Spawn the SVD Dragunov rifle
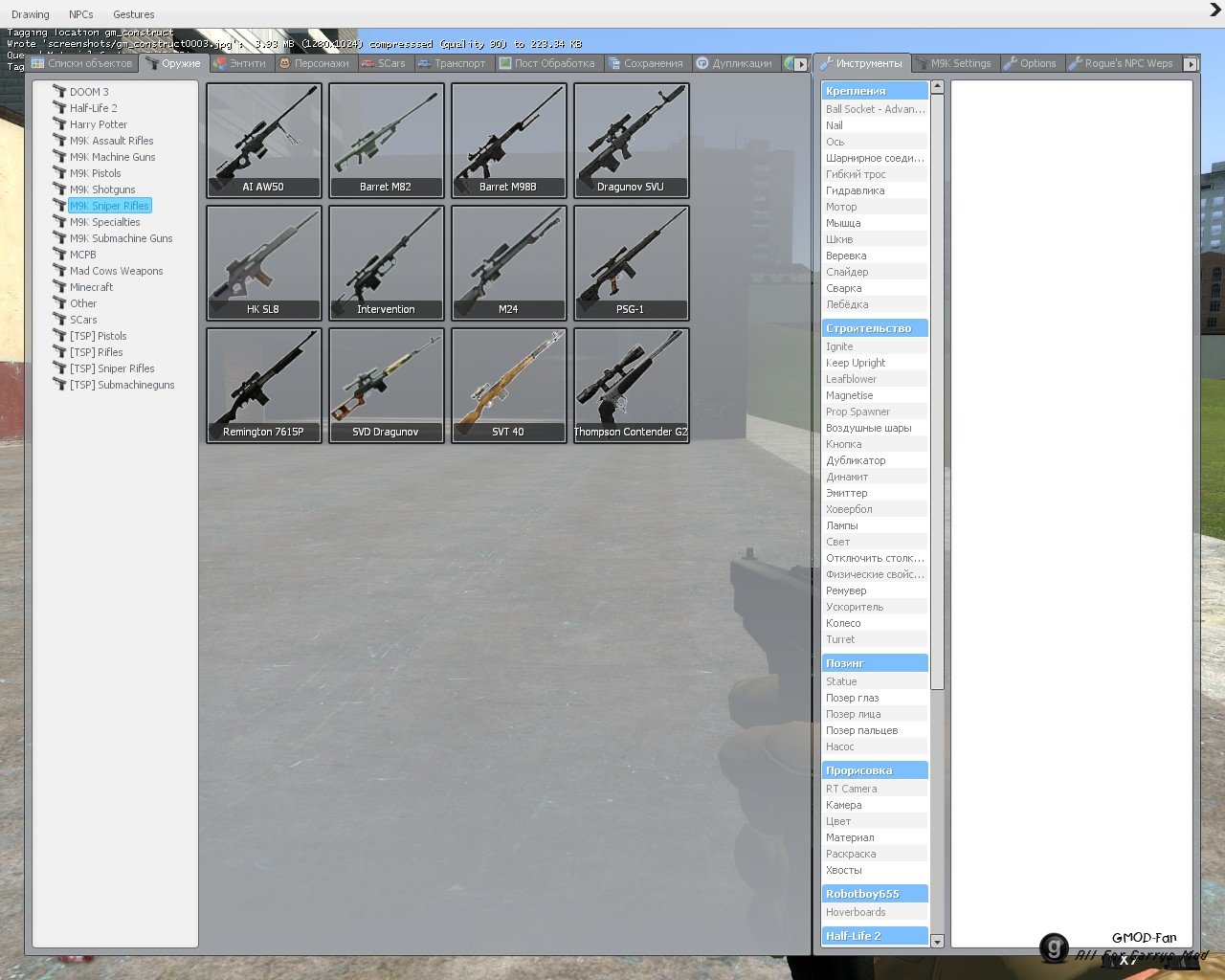This screenshot has width=1225, height=980. click(387, 386)
